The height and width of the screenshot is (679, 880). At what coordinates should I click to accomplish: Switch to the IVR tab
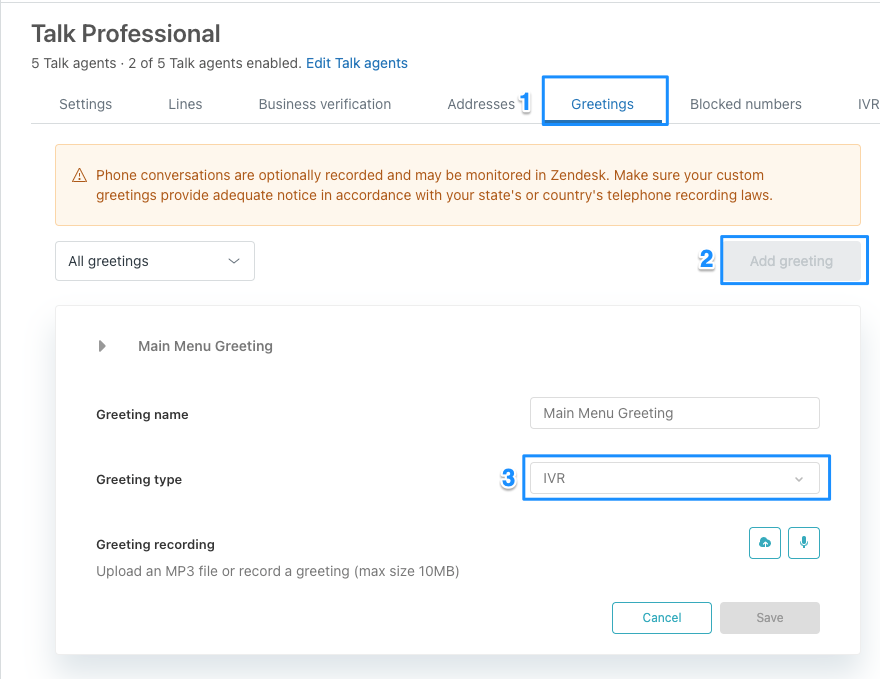[x=867, y=104]
